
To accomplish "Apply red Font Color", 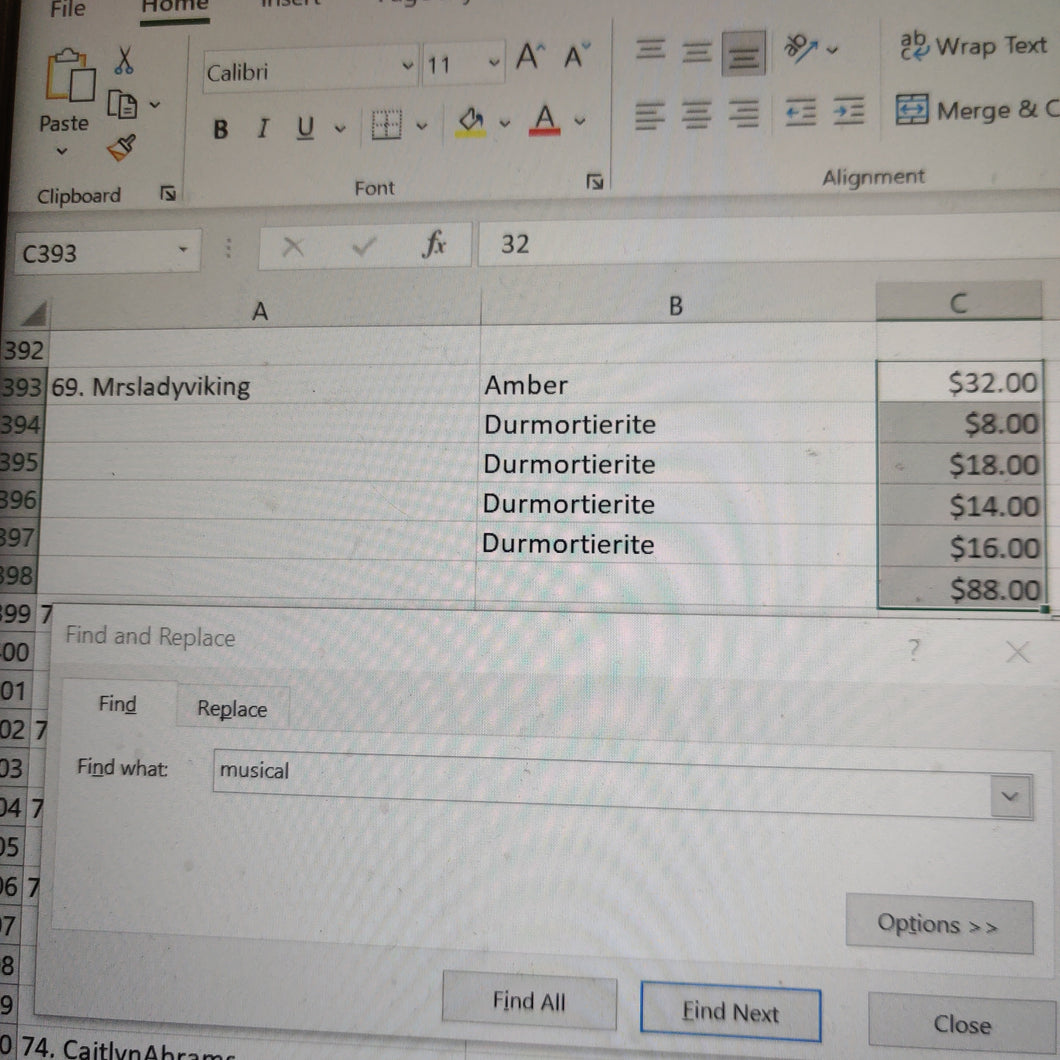I will pos(545,120).
